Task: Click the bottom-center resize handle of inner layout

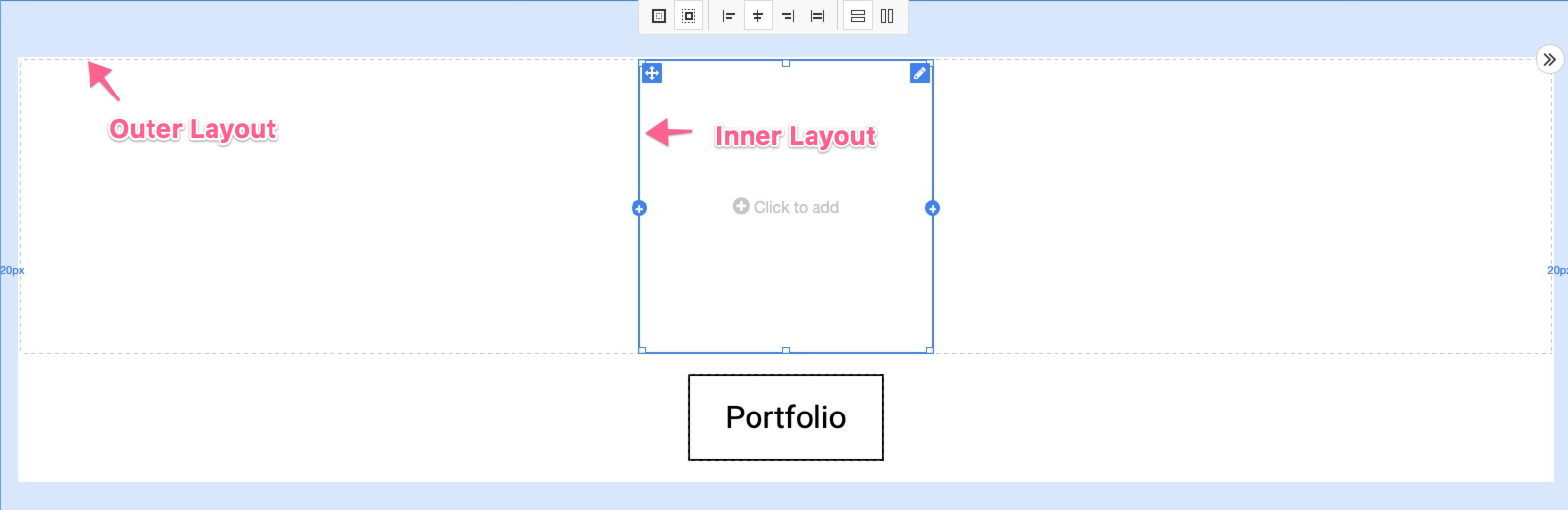Action: (786, 350)
